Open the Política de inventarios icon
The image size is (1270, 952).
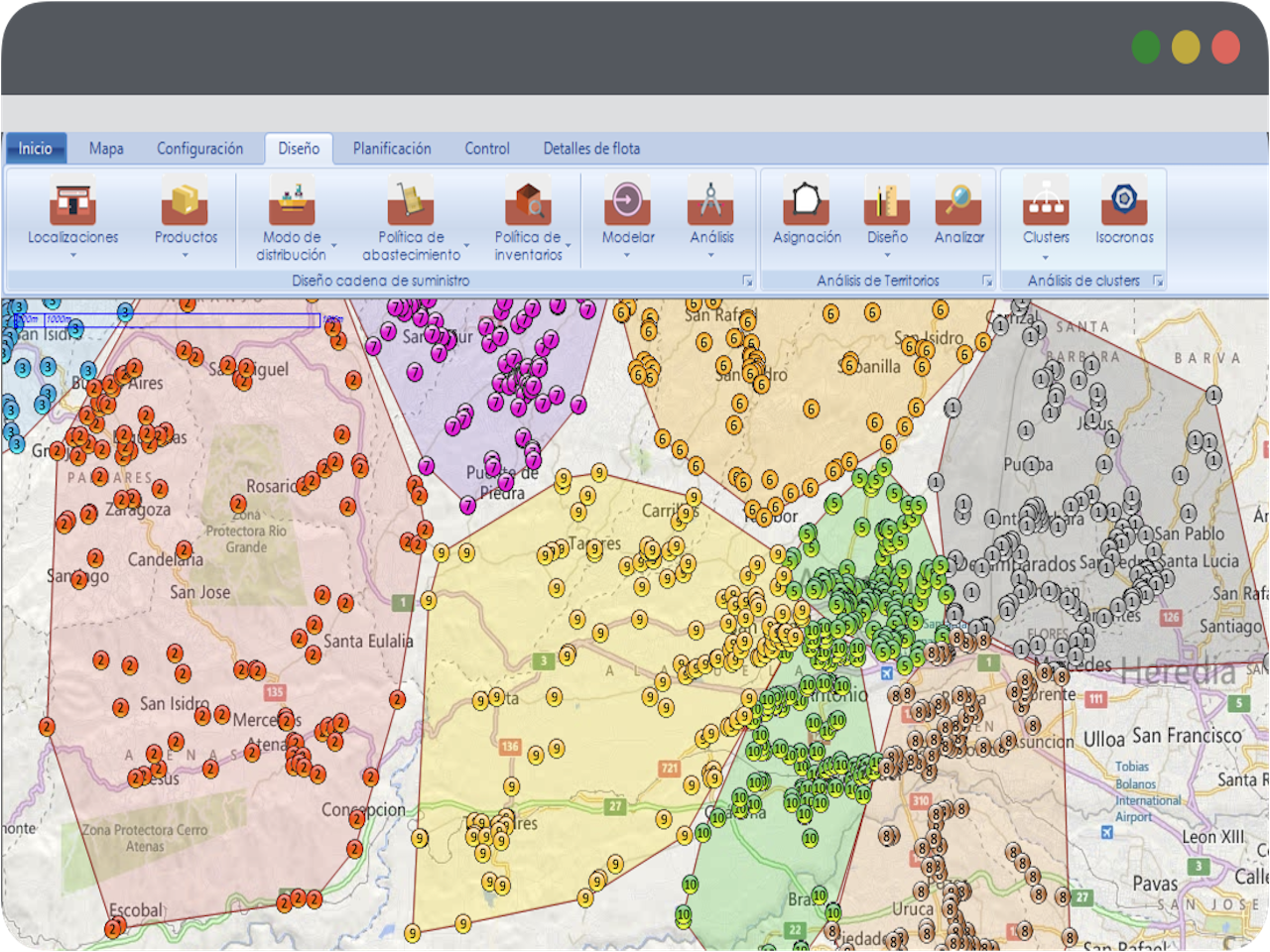(x=528, y=200)
